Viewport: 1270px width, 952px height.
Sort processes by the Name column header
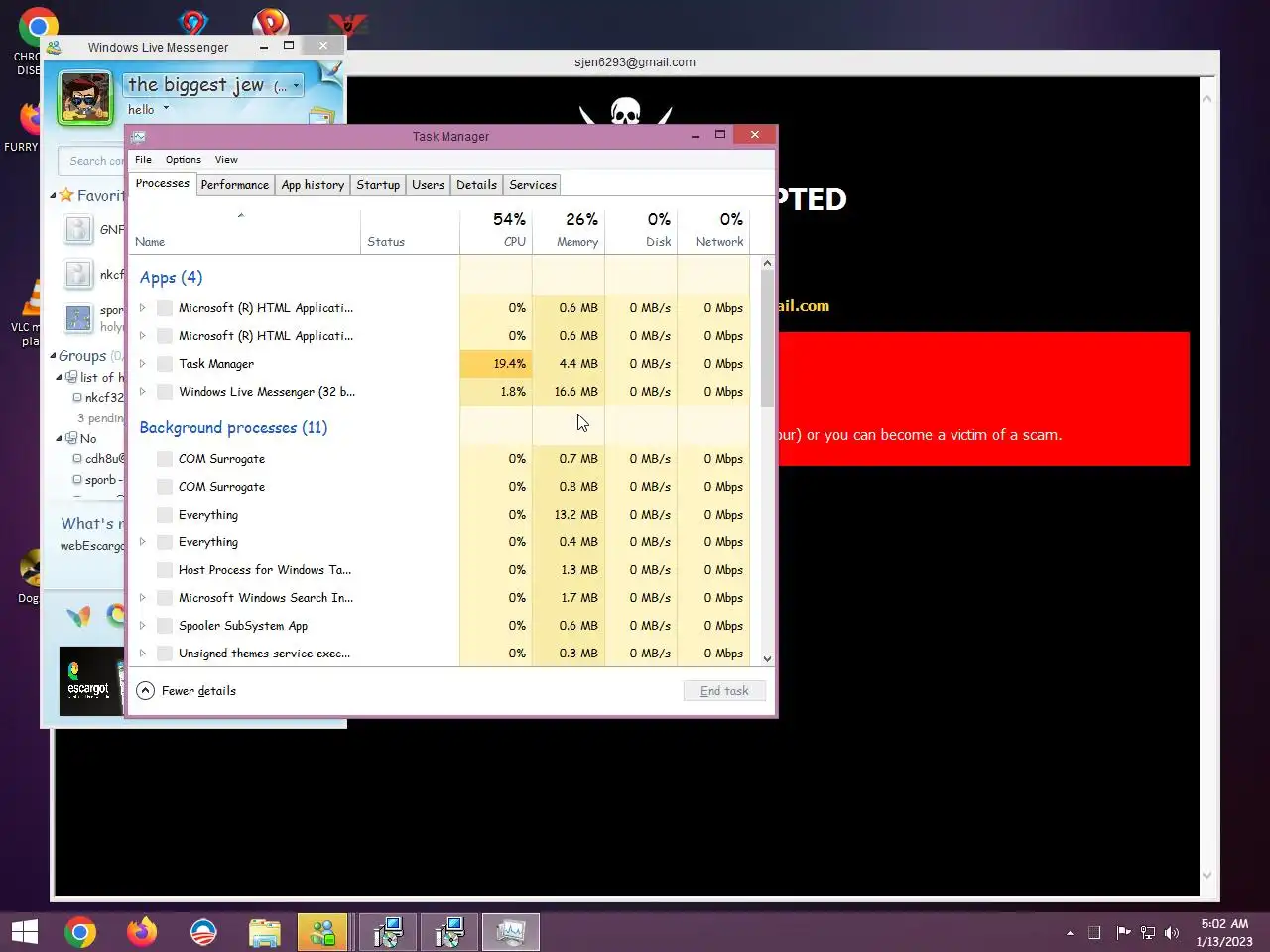pos(245,229)
